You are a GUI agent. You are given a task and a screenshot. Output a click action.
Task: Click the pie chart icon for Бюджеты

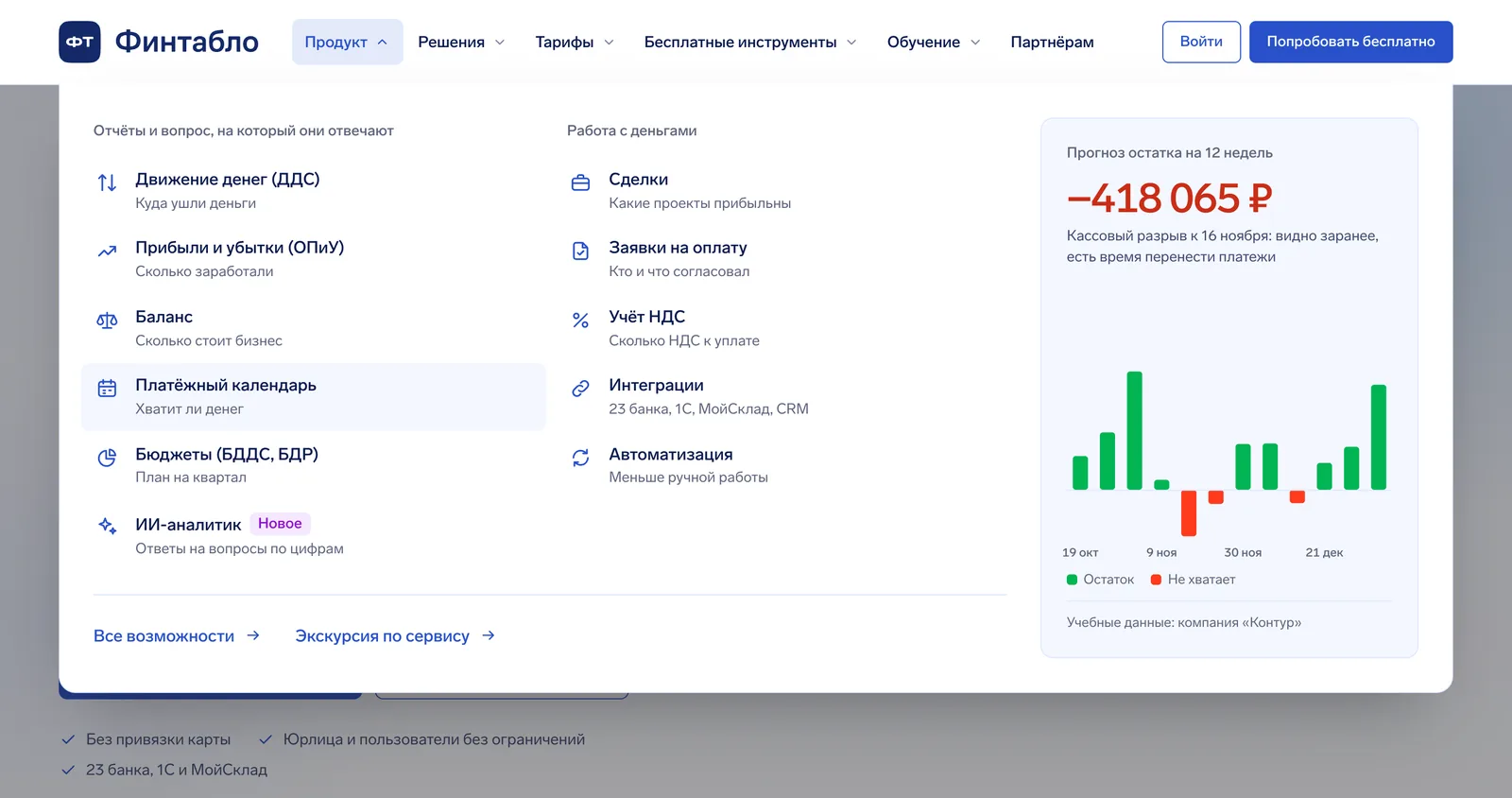[x=107, y=458]
